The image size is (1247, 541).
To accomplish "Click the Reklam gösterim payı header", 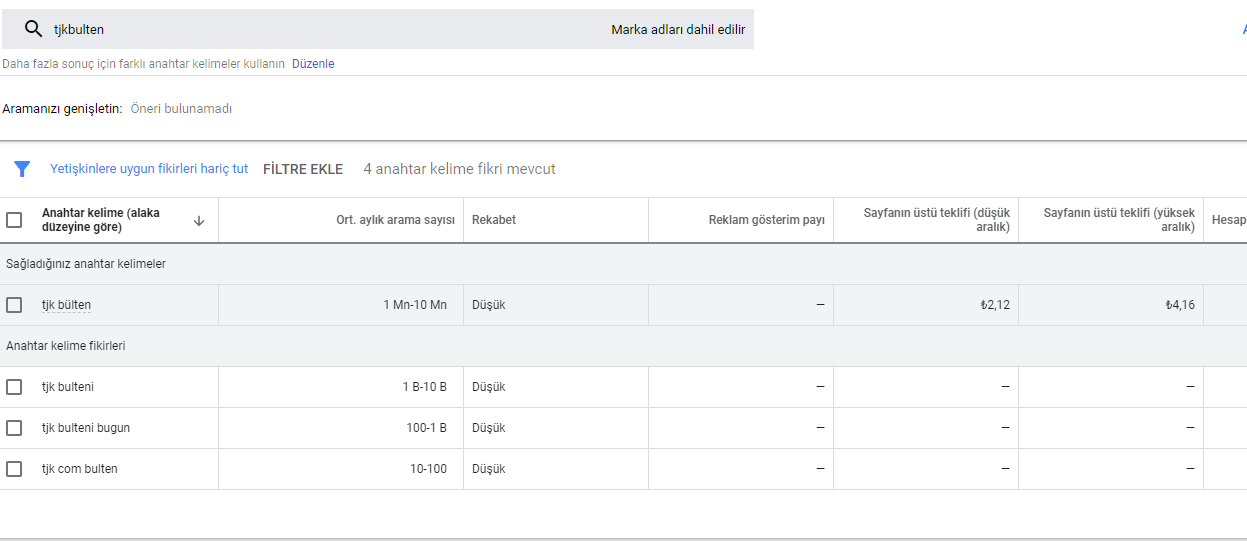I will (767, 220).
